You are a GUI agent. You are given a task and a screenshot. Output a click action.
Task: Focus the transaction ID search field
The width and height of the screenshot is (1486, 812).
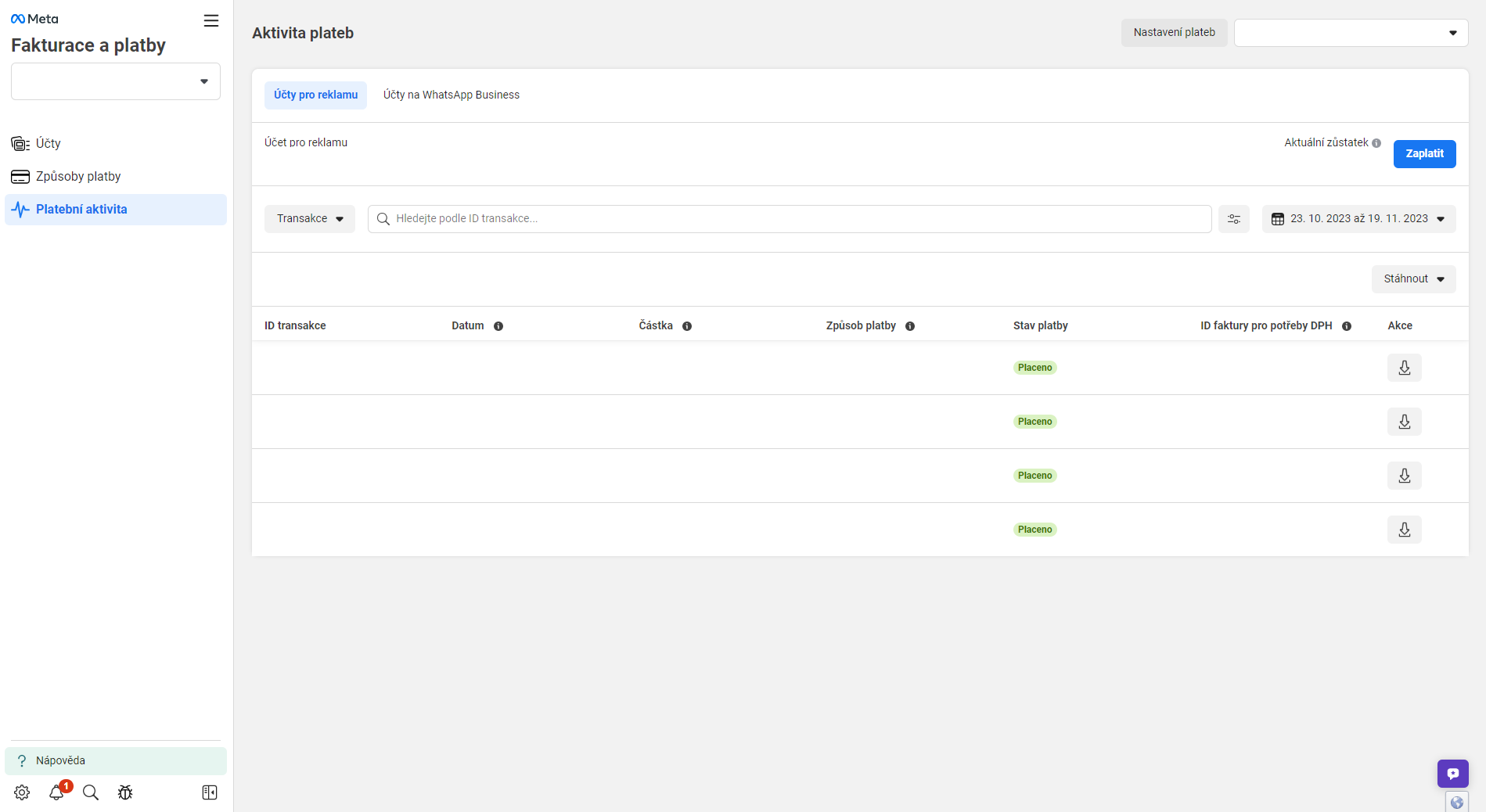pyautogui.click(x=790, y=219)
